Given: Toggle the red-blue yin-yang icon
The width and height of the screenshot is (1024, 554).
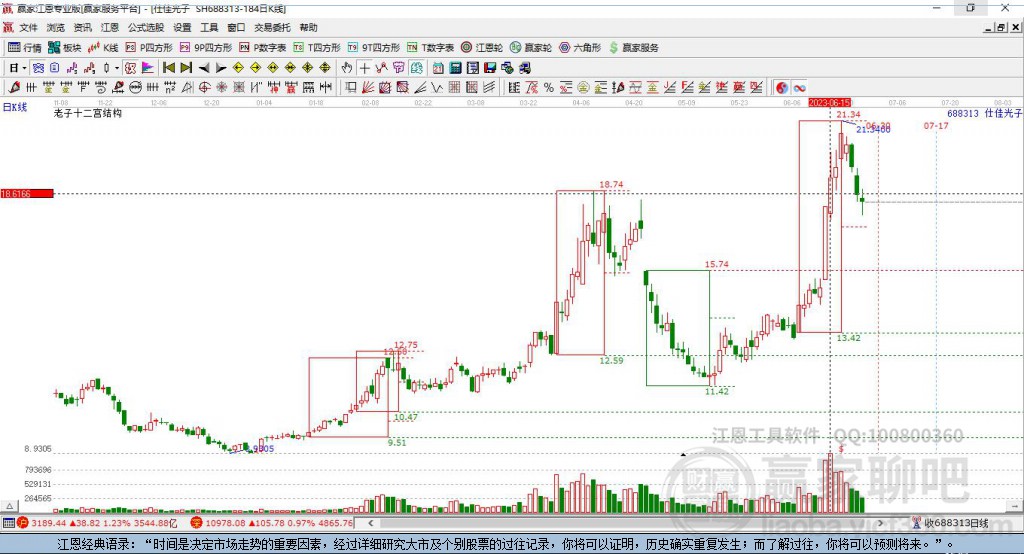Looking at the screenshot, I should (x=781, y=88).
